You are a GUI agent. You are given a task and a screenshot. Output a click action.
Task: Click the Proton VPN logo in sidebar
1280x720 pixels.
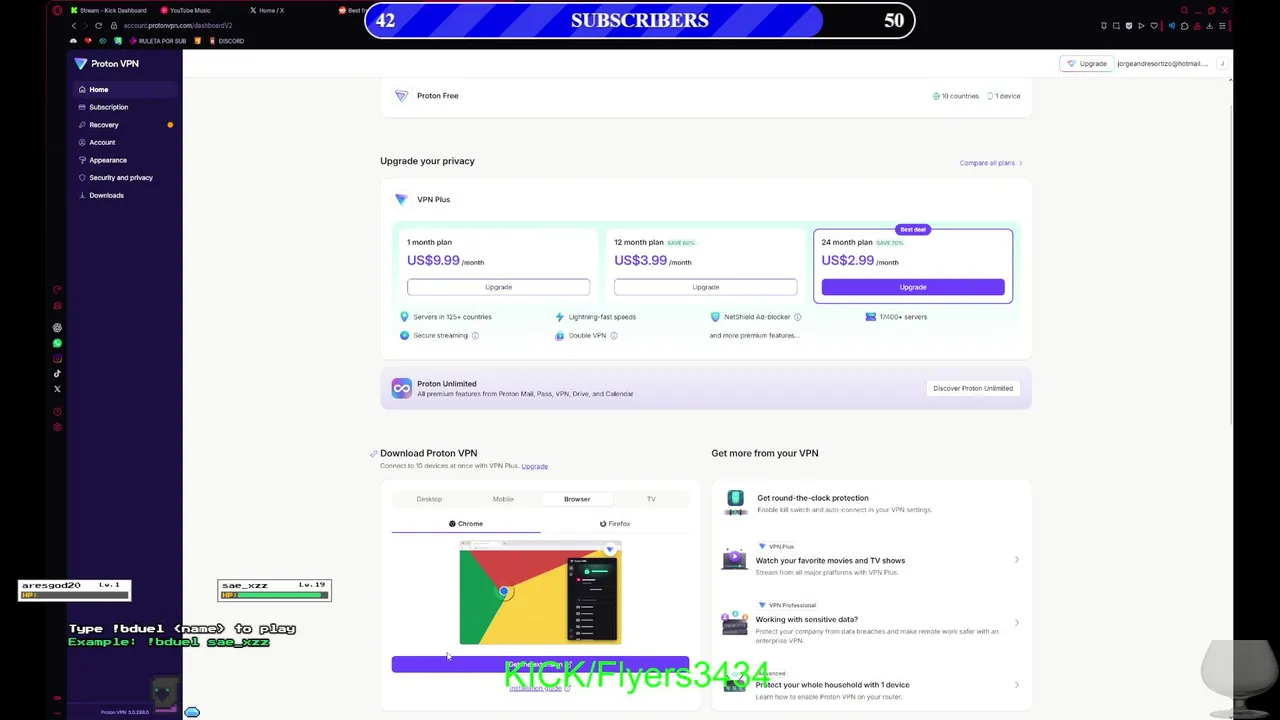pos(106,63)
